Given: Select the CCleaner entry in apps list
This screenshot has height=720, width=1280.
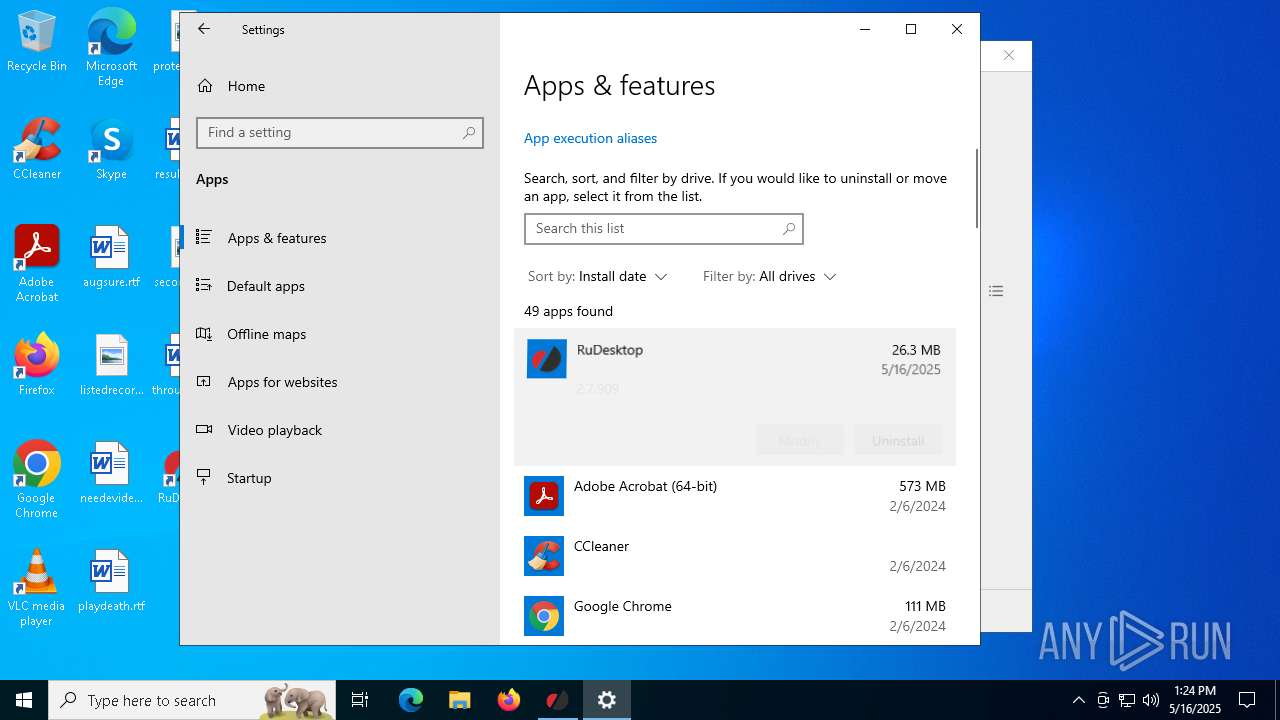Looking at the screenshot, I should pyautogui.click(x=735, y=556).
